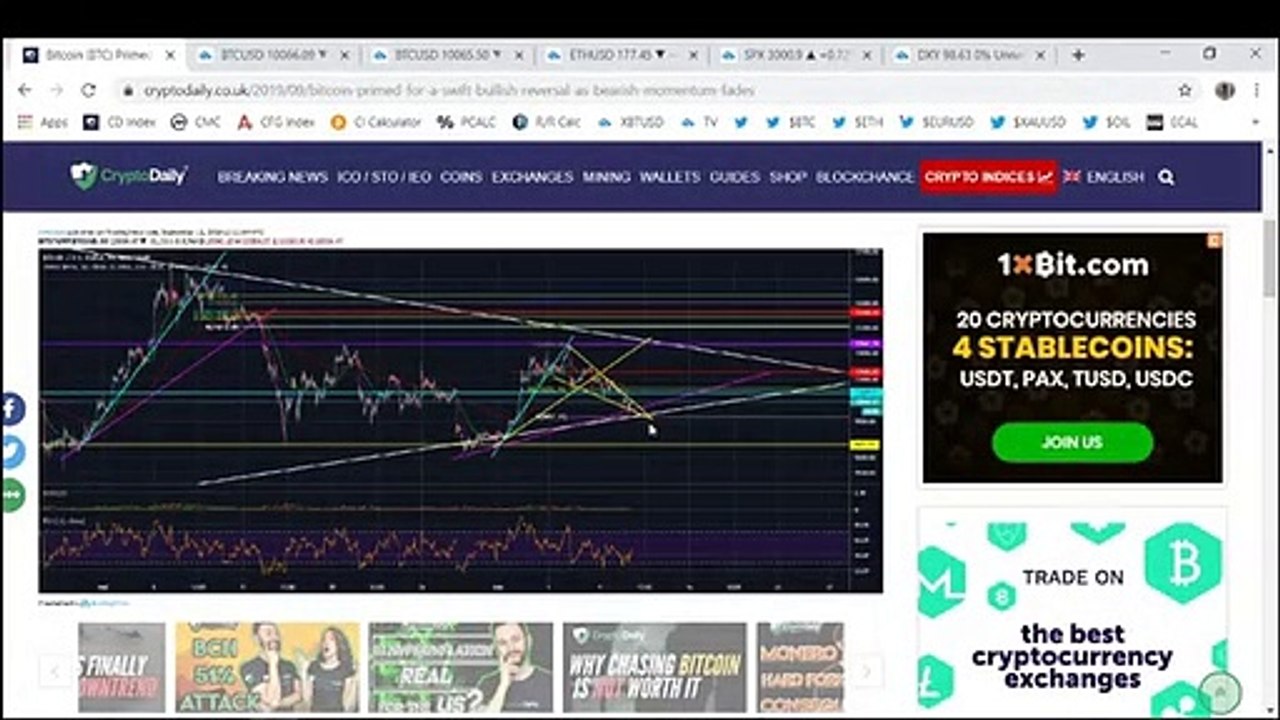Open the R/R Calc bookmark
The height and width of the screenshot is (720, 1280).
(x=548, y=122)
